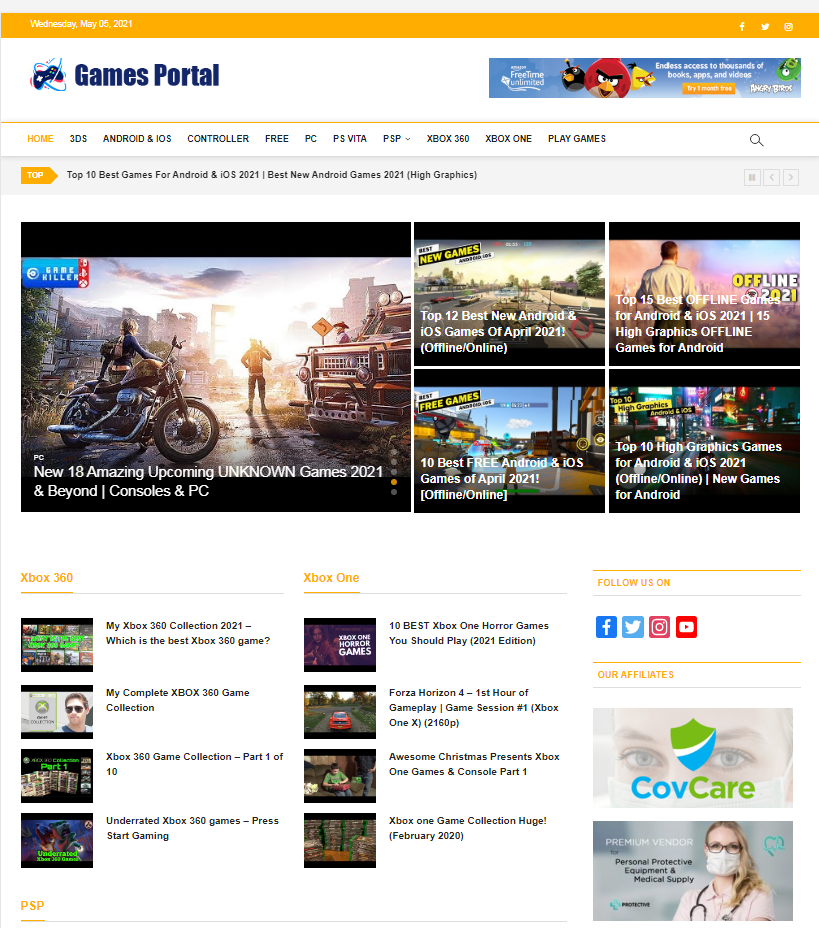Click the Instagram icon in top bar
Image resolution: width=819 pixels, height=928 pixels.
pyautogui.click(x=788, y=27)
